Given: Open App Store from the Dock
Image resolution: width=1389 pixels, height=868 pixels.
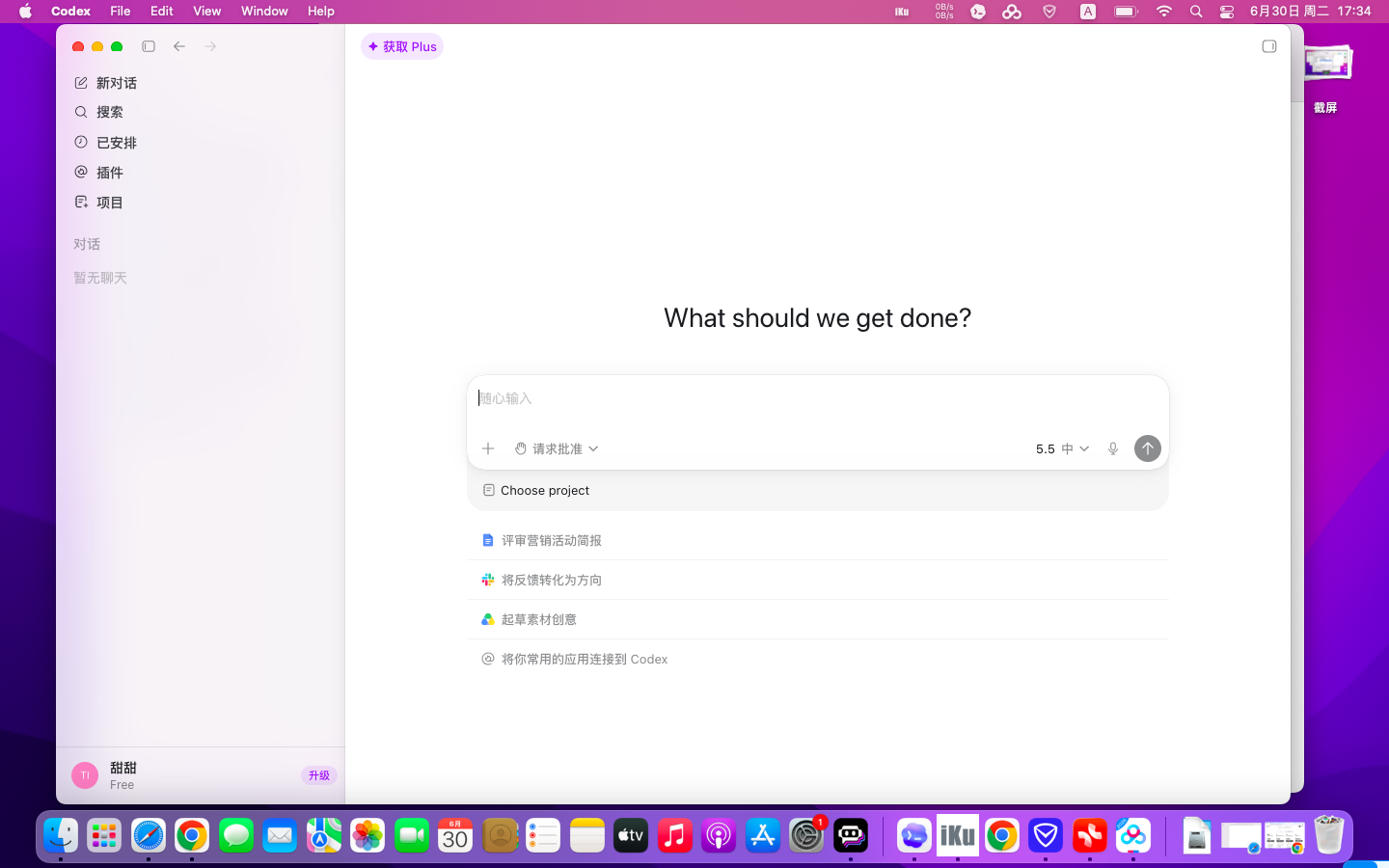Looking at the screenshot, I should coord(763,835).
